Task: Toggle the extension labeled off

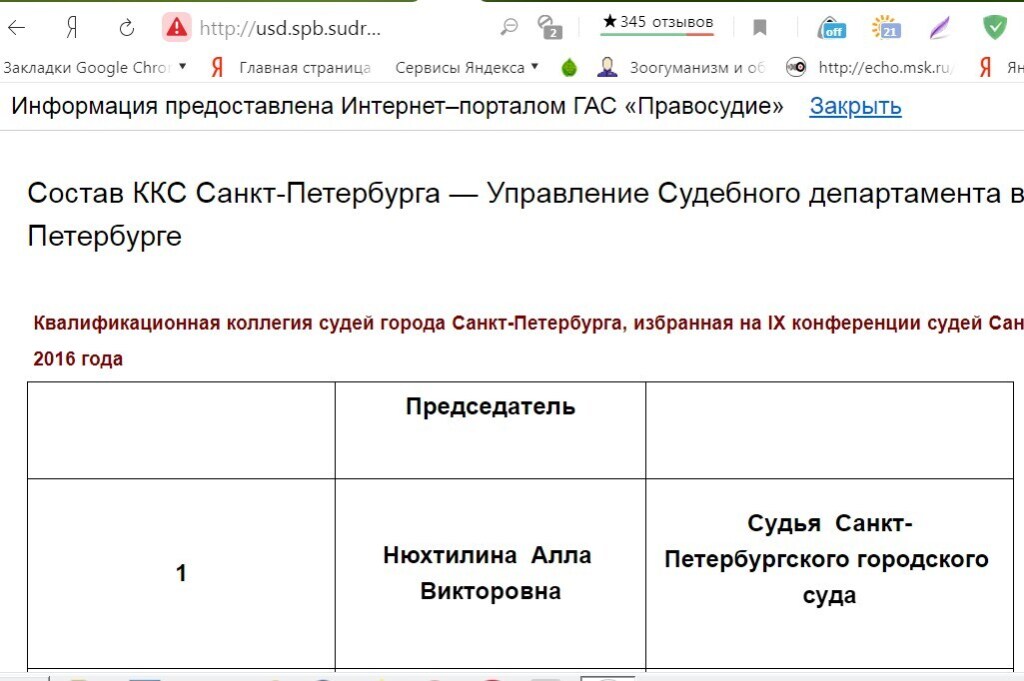Action: coord(831,28)
